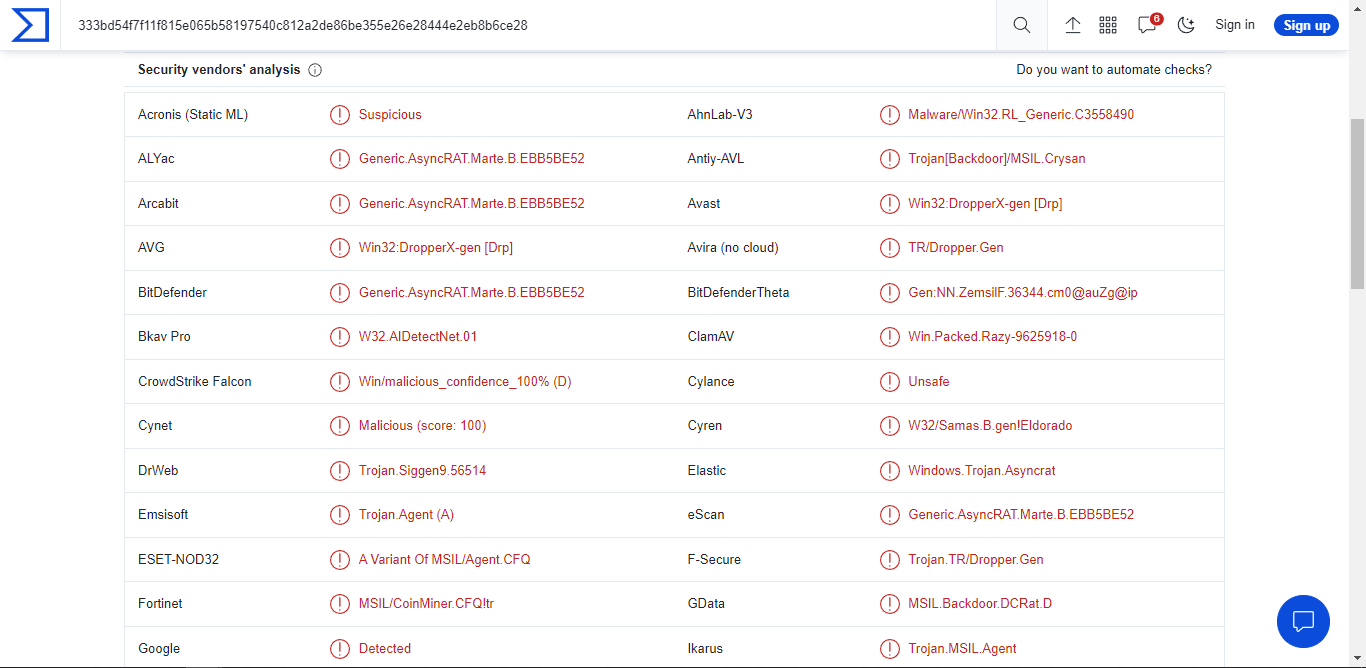Select 'Gen:NN.ZemsilF.36344.cm0@auZg@ip' detection text
This screenshot has height=668, width=1366.
click(x=1023, y=293)
